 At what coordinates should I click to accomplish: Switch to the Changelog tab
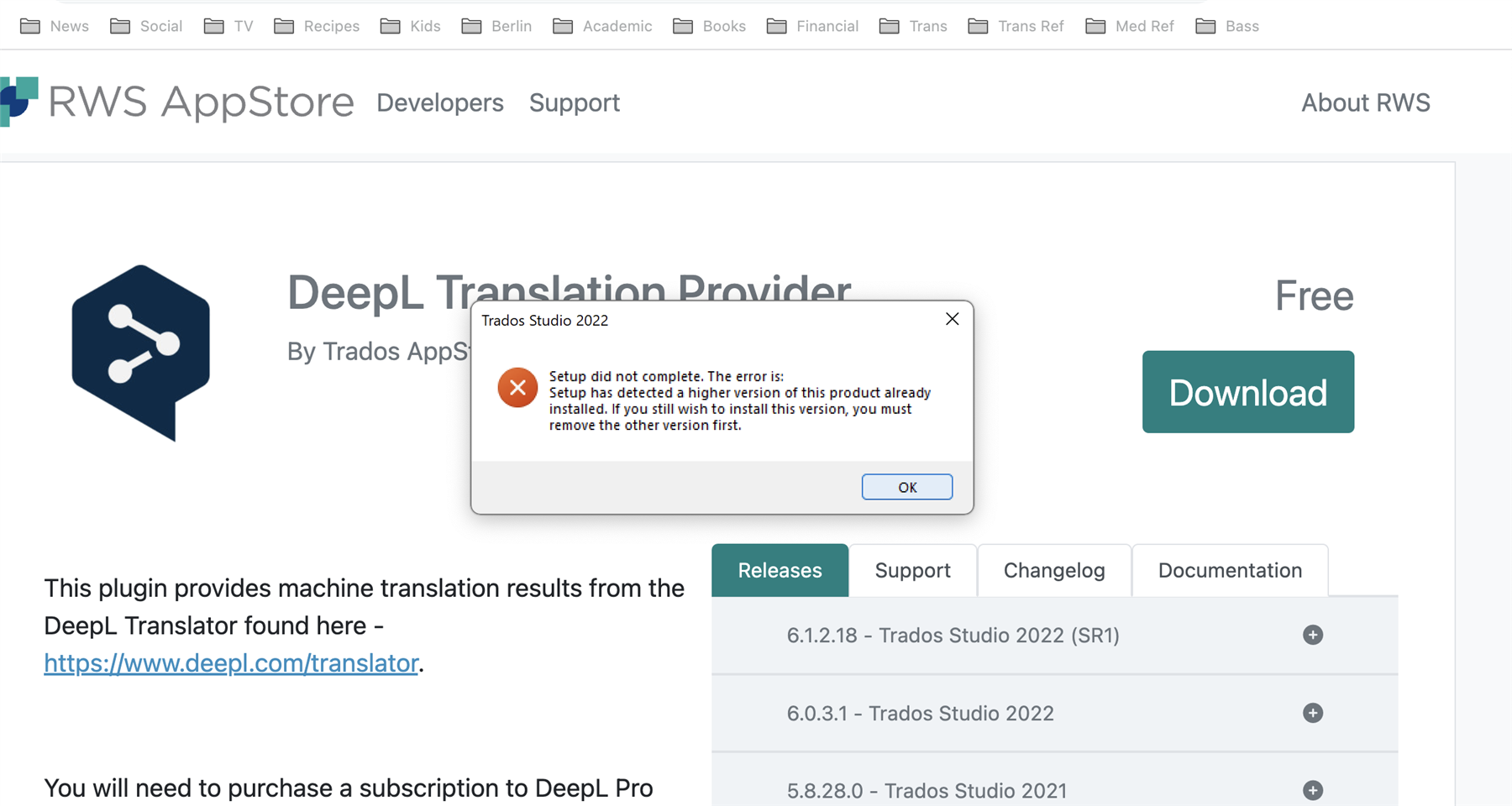click(1053, 570)
